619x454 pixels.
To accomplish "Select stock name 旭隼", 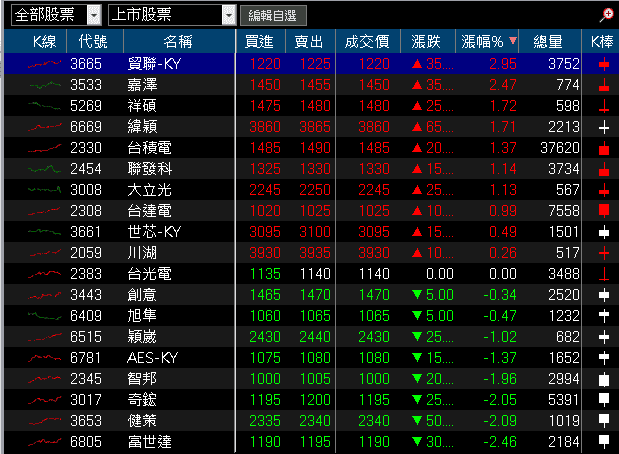I will 142,316.
